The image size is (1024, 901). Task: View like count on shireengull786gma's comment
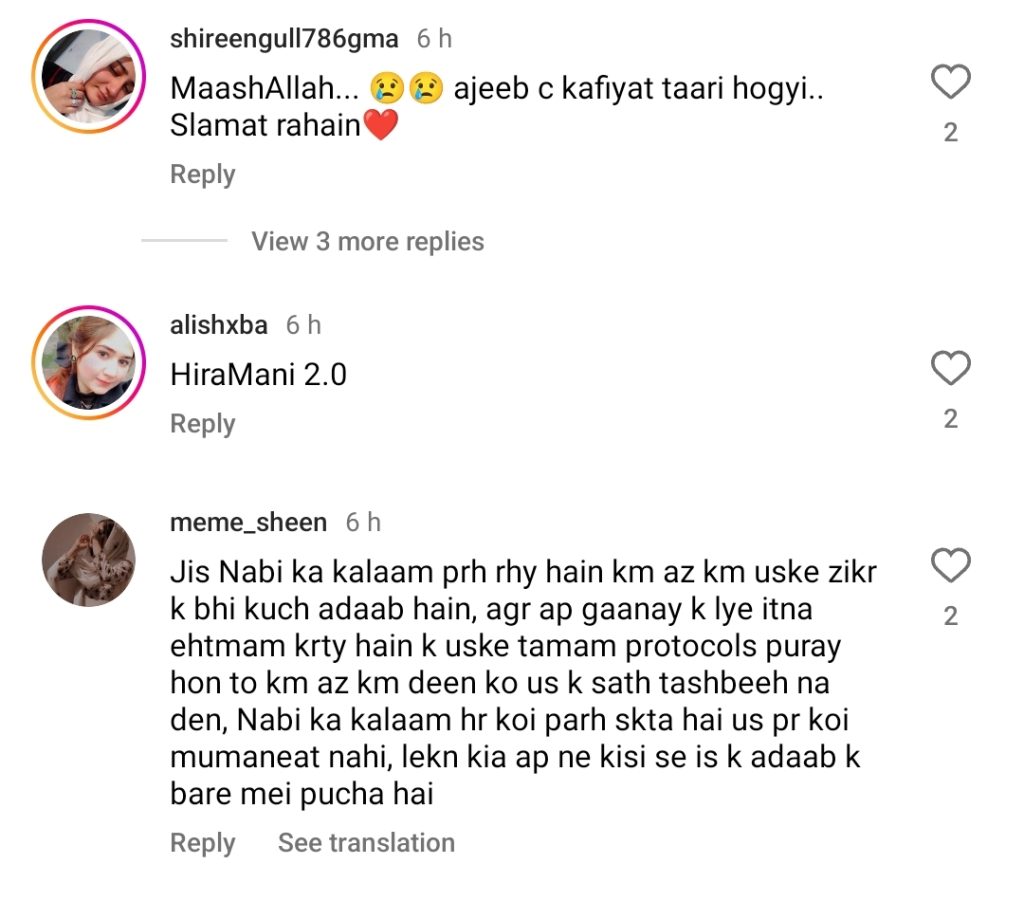[x=950, y=133]
